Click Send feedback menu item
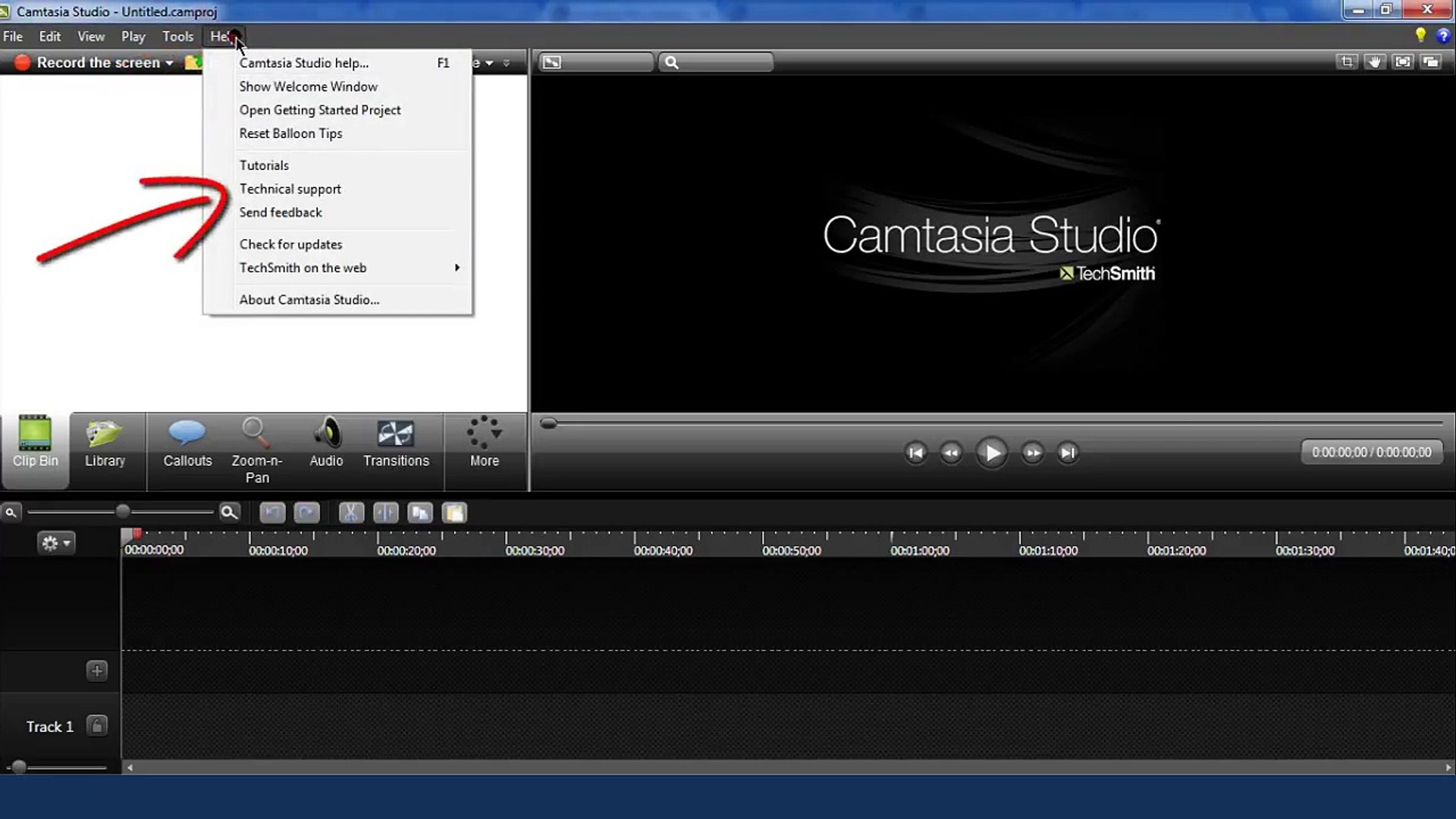This screenshot has width=1456, height=819. pyautogui.click(x=280, y=212)
